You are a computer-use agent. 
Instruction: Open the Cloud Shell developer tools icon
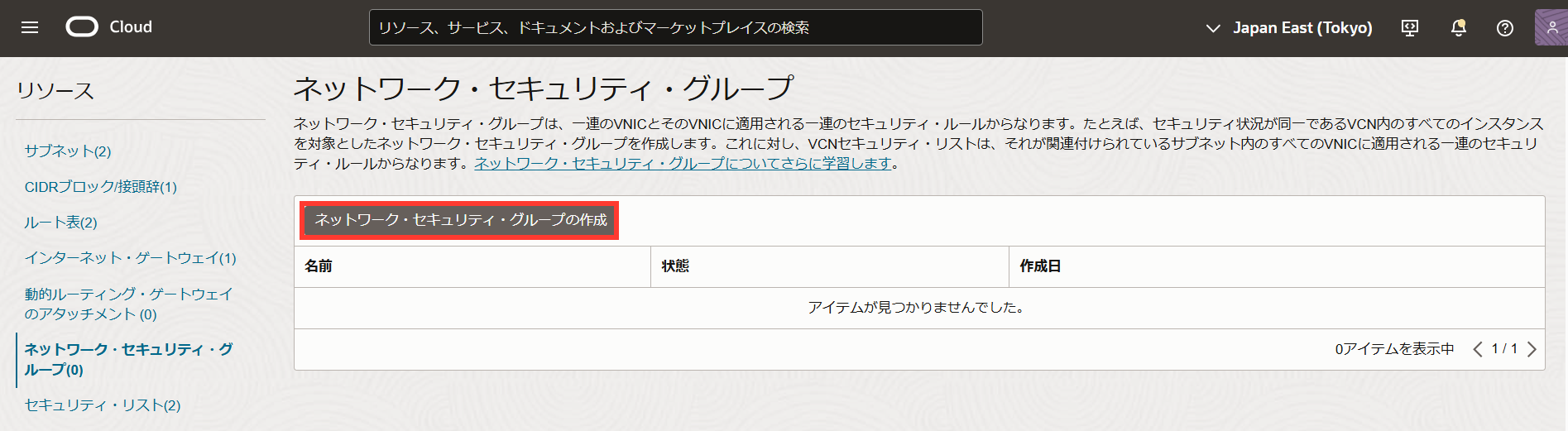click(1410, 28)
